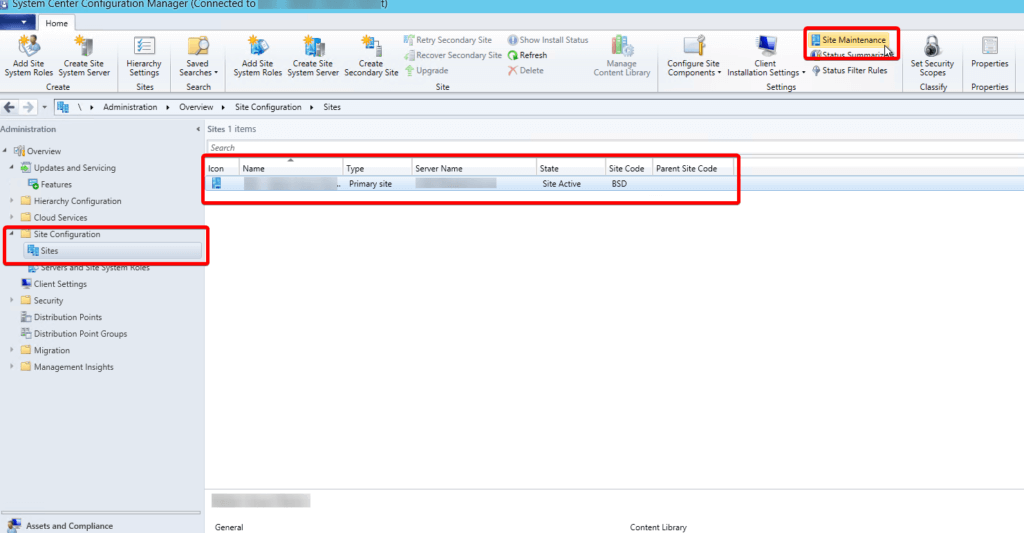Image resolution: width=1024 pixels, height=533 pixels.
Task: Click Add Site System Roles in Site group
Action: [x=258, y=56]
